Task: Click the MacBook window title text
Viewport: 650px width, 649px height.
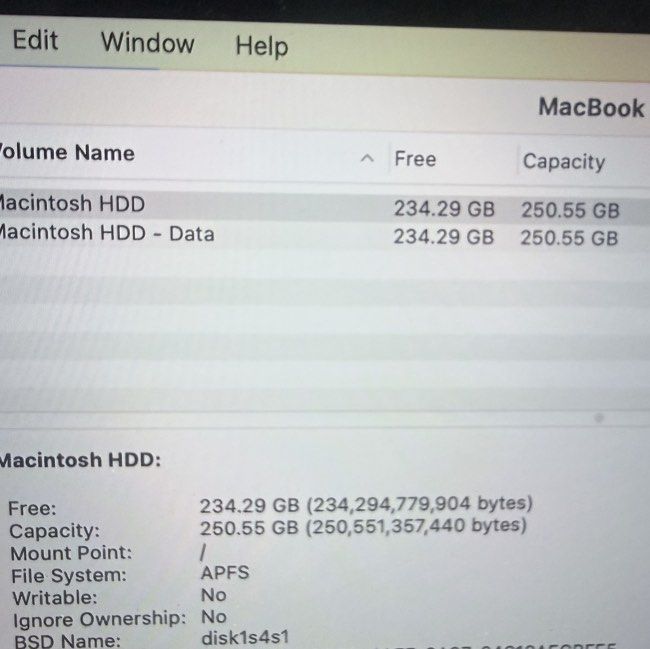Action: [x=592, y=107]
